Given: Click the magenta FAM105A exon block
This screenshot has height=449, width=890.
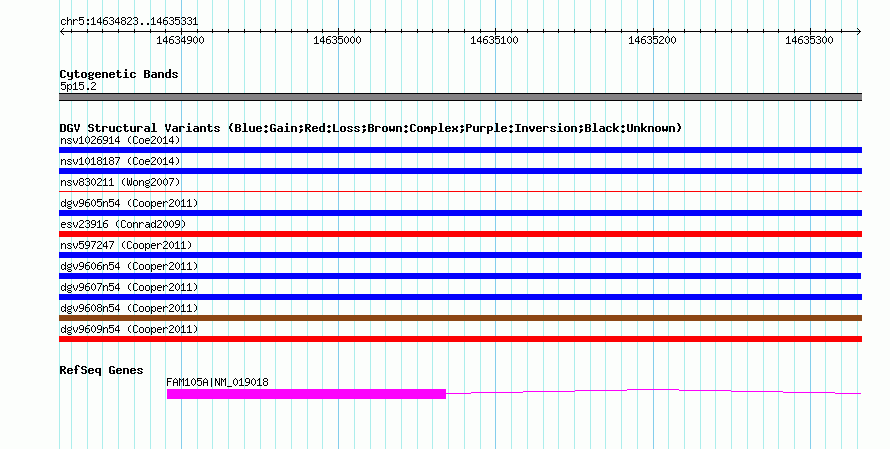Looking at the screenshot, I should click(307, 394).
